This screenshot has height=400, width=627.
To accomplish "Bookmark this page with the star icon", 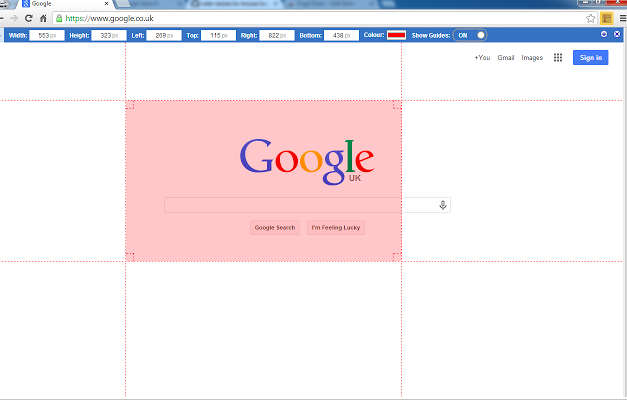I will click(590, 18).
